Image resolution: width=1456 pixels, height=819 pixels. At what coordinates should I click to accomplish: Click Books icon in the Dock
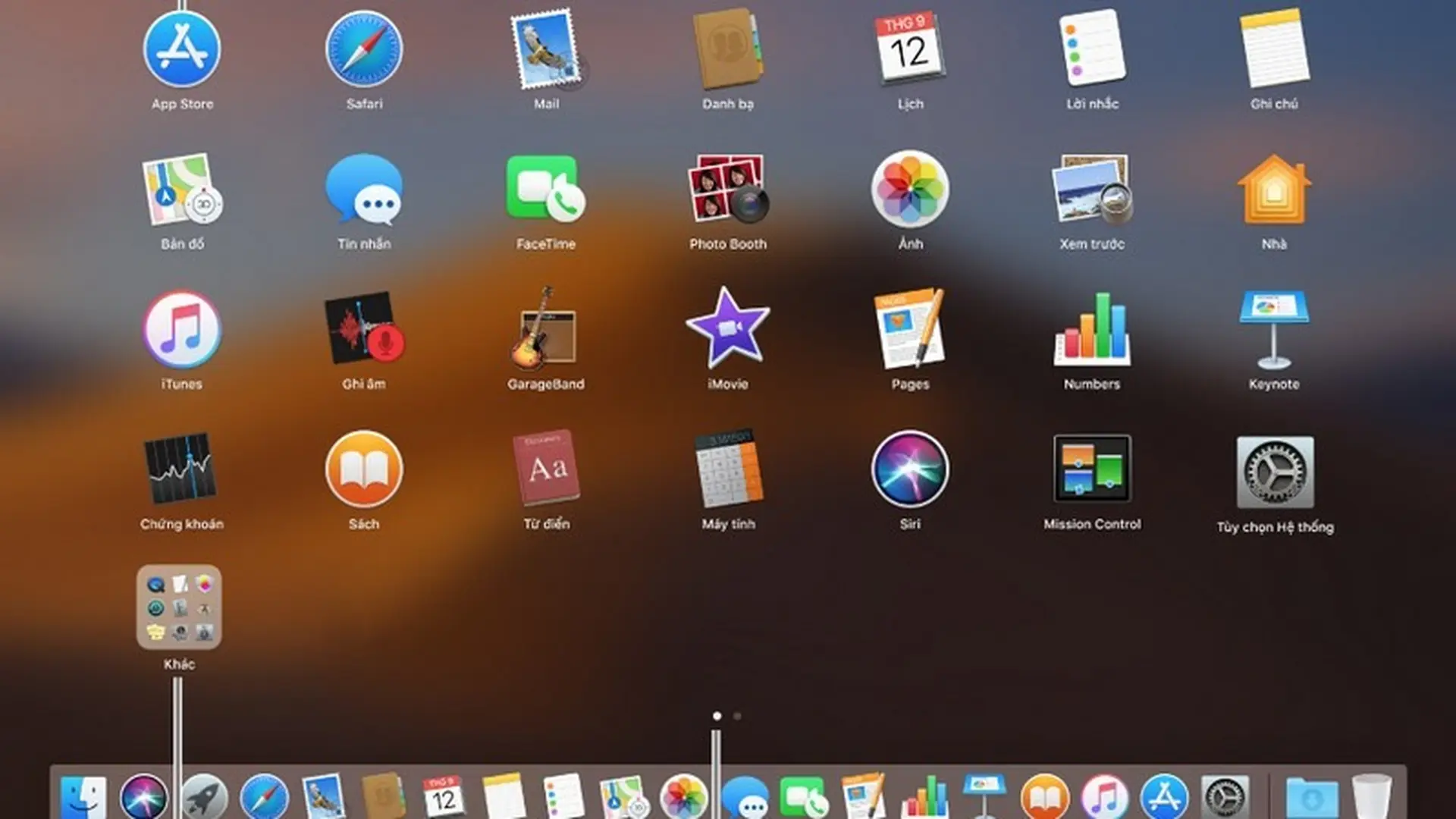(x=1045, y=798)
